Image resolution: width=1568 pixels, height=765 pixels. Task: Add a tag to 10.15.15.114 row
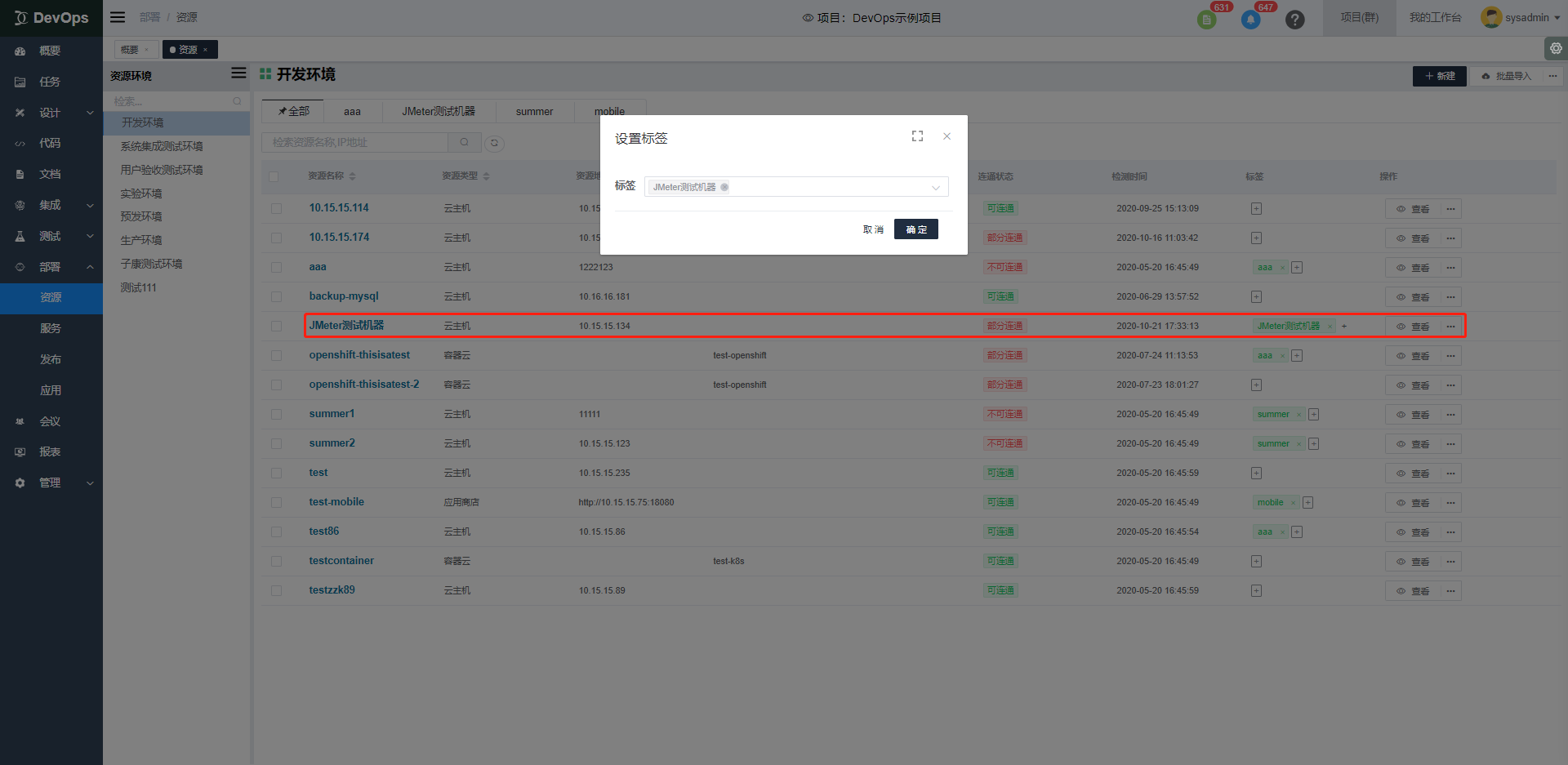click(x=1256, y=209)
